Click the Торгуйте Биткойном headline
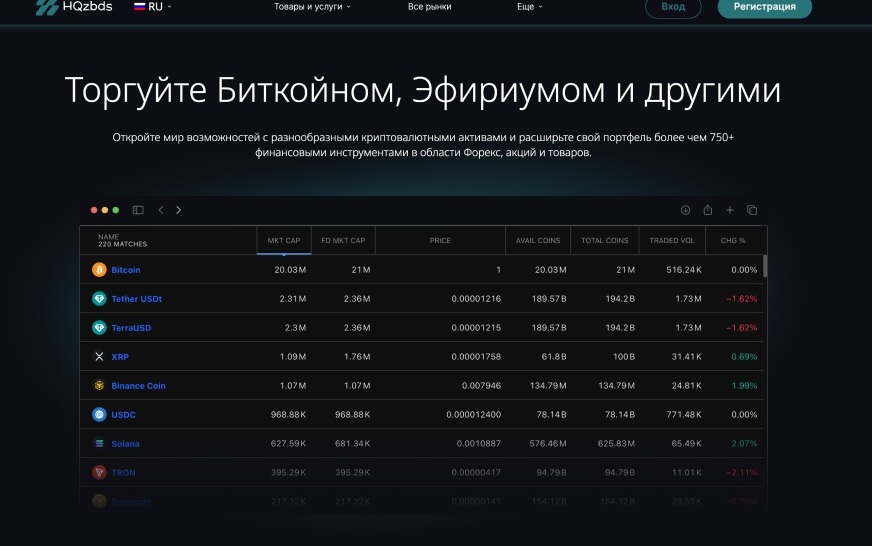Screen dimensions: 872x546 [423, 90]
